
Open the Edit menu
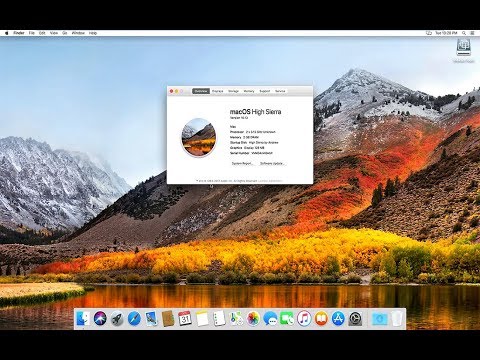tap(42, 33)
